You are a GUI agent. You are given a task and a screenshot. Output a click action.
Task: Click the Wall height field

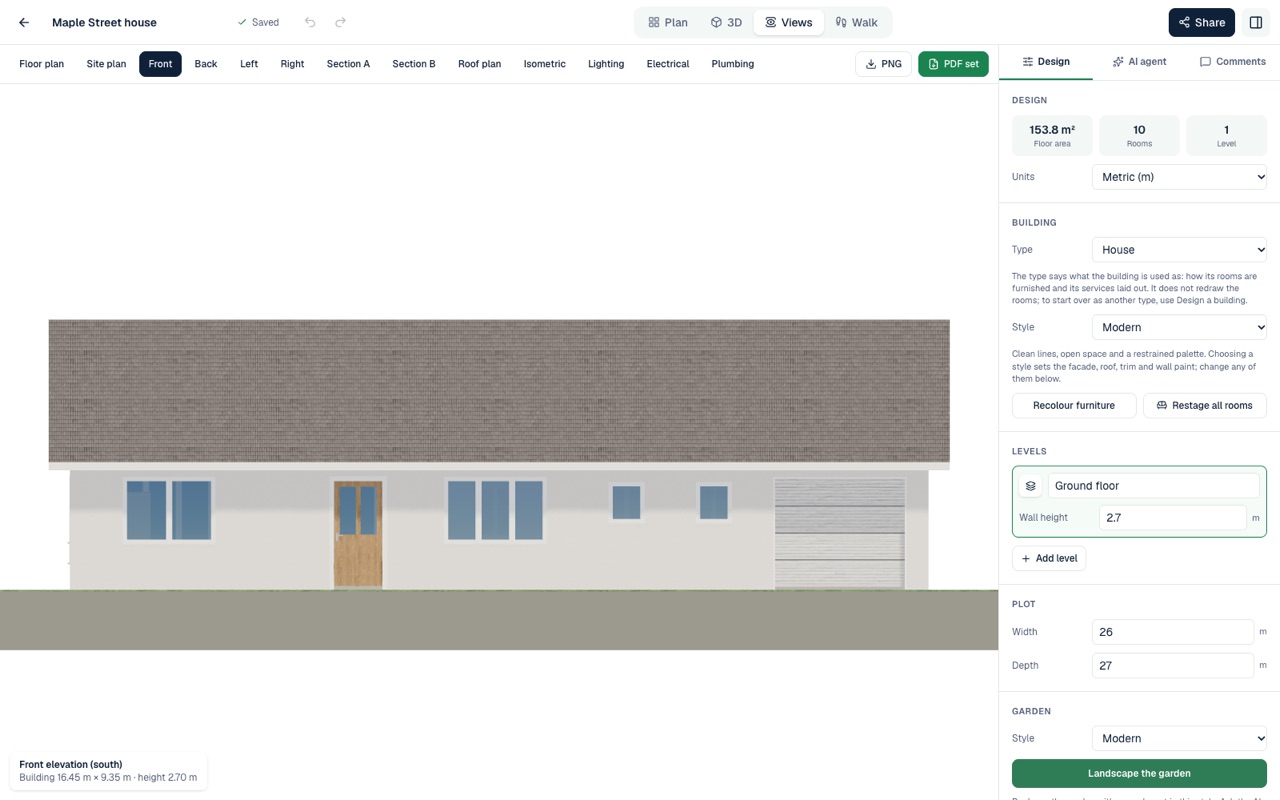[1172, 518]
